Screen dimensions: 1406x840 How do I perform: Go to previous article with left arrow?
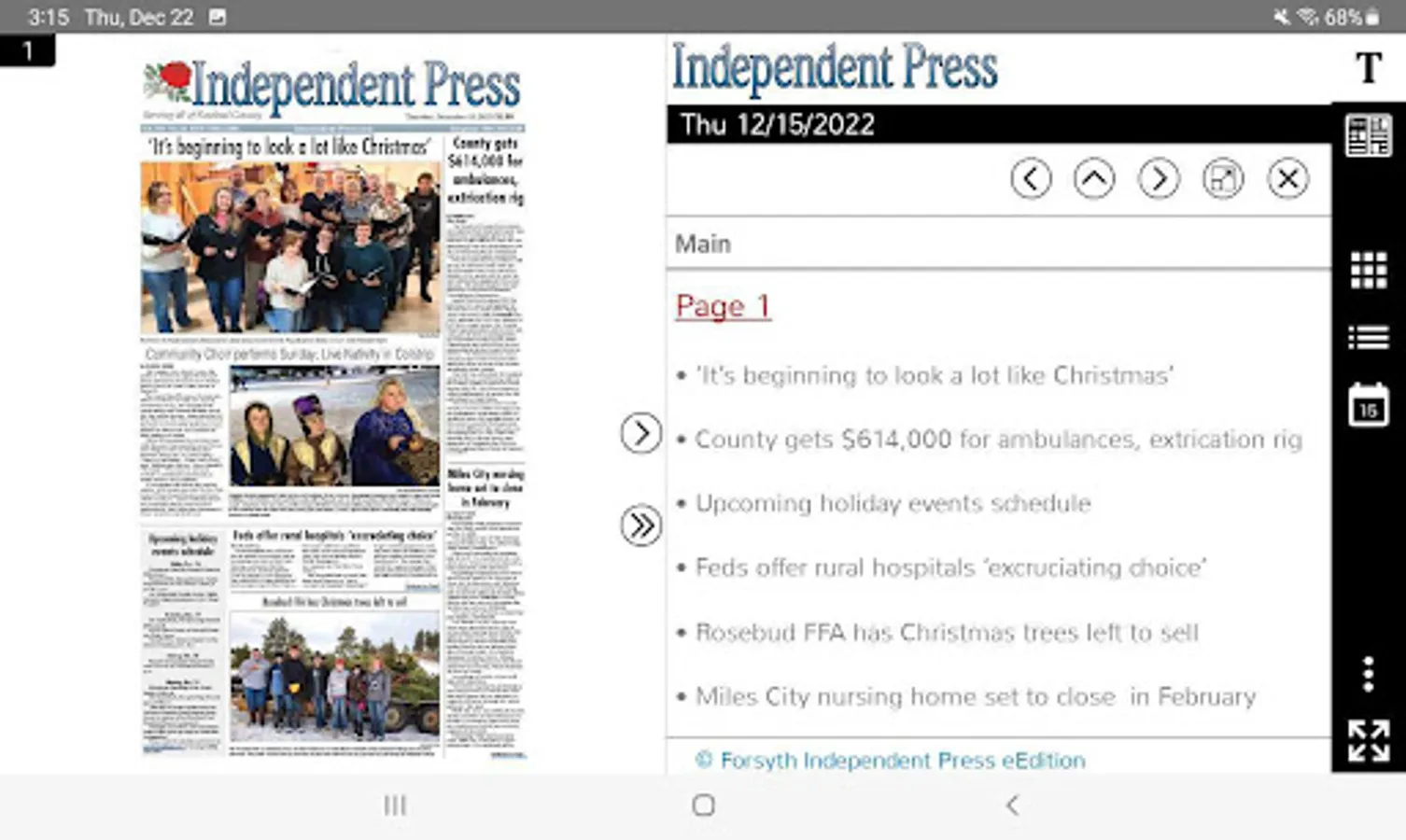(1031, 178)
